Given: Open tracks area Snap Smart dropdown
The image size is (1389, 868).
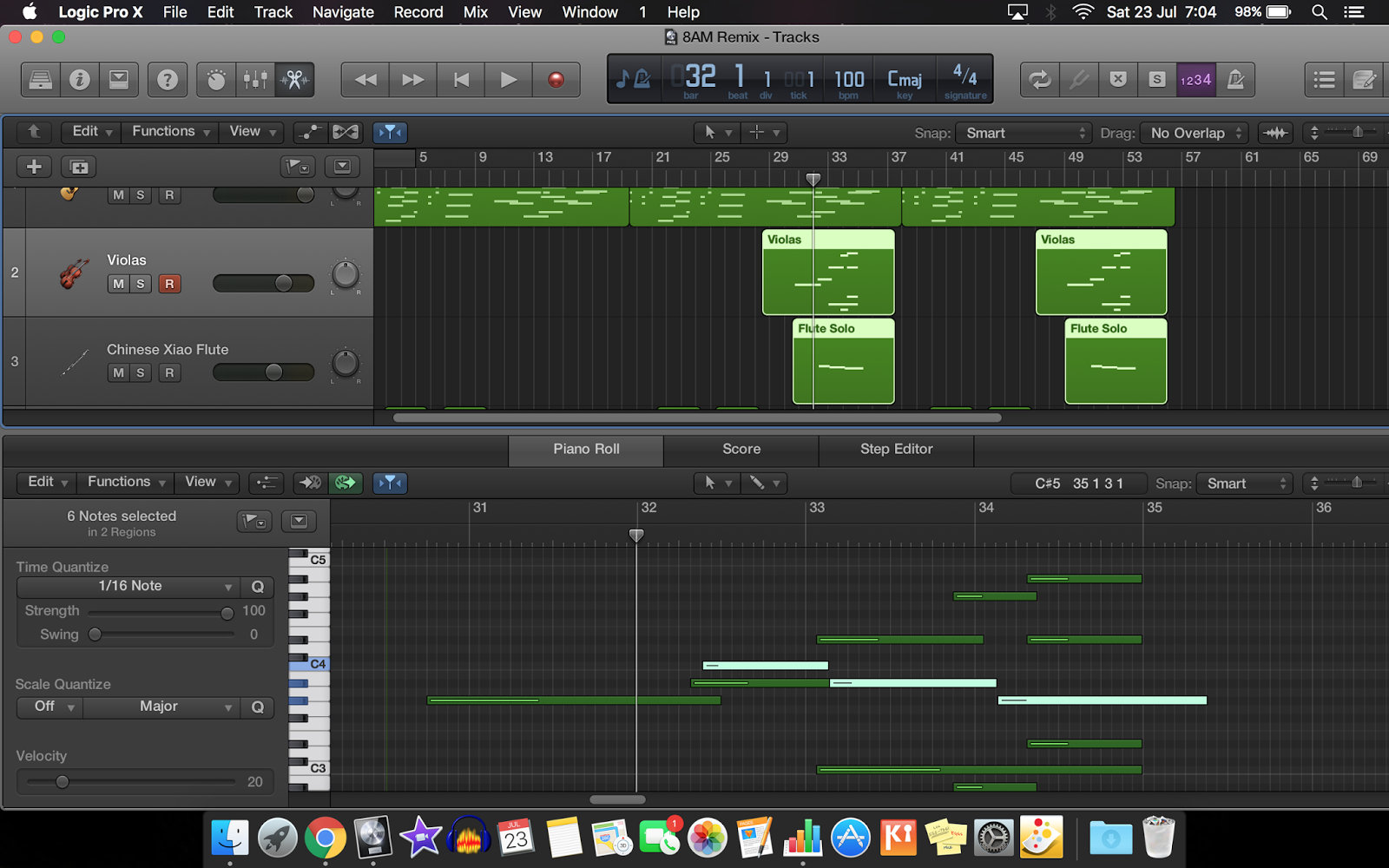Looking at the screenshot, I should point(1024,133).
